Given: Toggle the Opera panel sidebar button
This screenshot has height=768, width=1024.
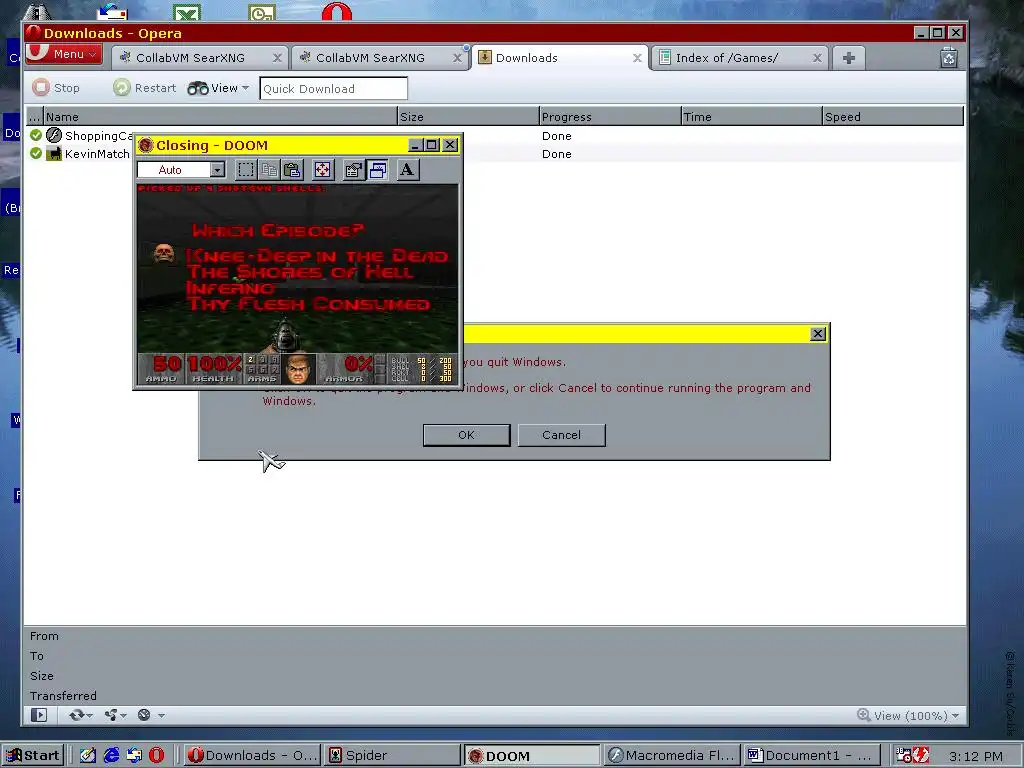Looking at the screenshot, I should pos(39,715).
